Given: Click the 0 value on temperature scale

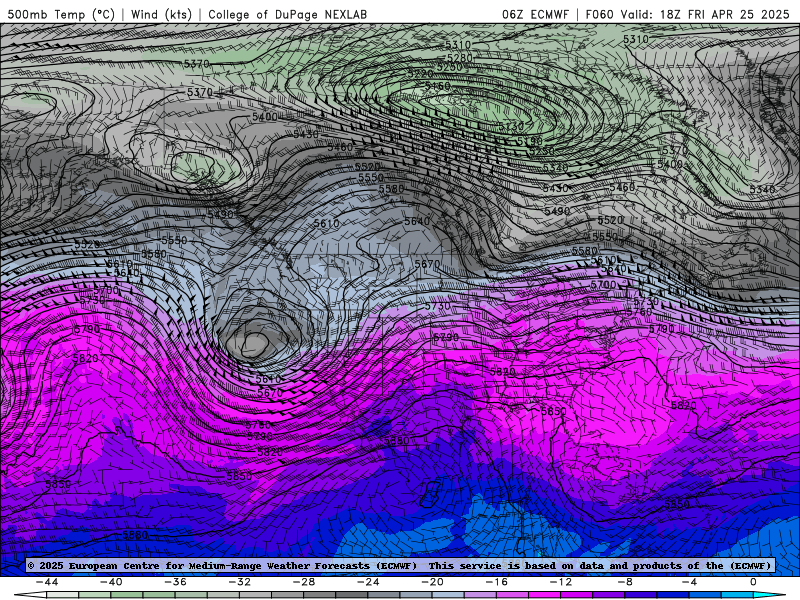Looking at the screenshot, I should tap(753, 582).
